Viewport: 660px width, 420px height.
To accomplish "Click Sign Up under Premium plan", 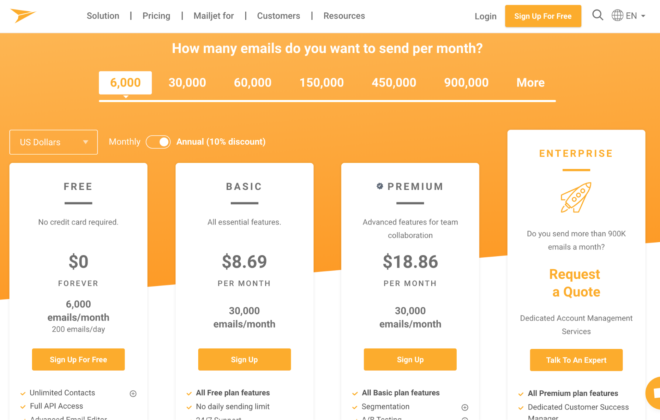I will [410, 359].
